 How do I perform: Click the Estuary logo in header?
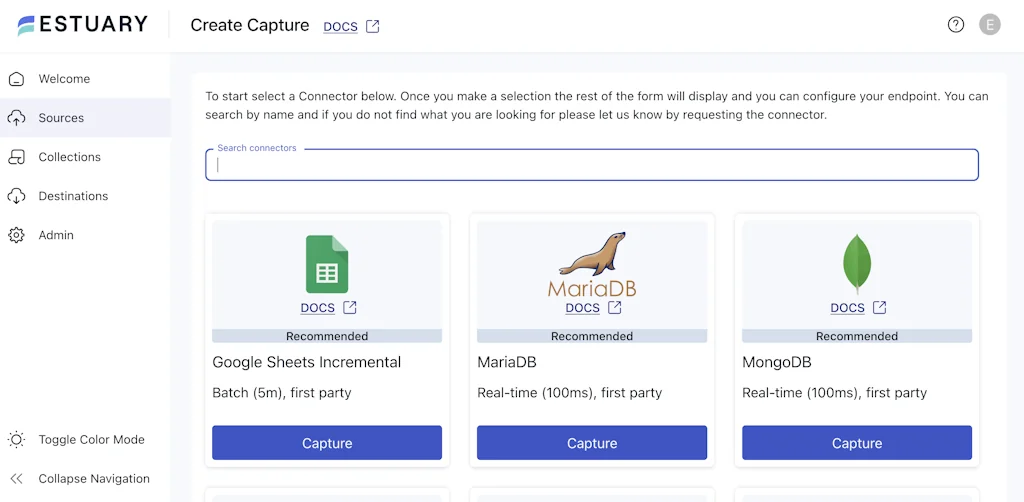click(82, 25)
